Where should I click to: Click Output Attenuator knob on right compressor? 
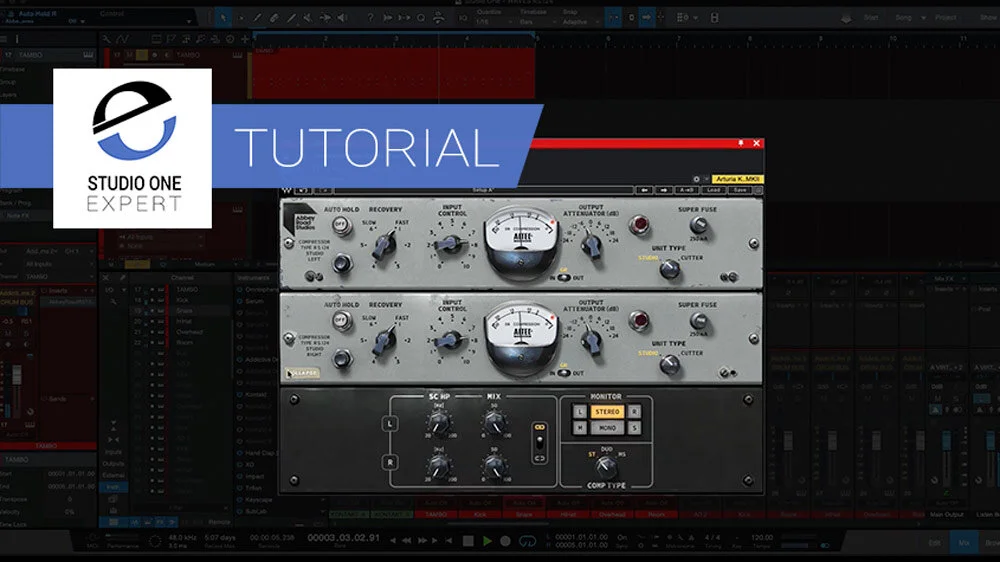(591, 340)
